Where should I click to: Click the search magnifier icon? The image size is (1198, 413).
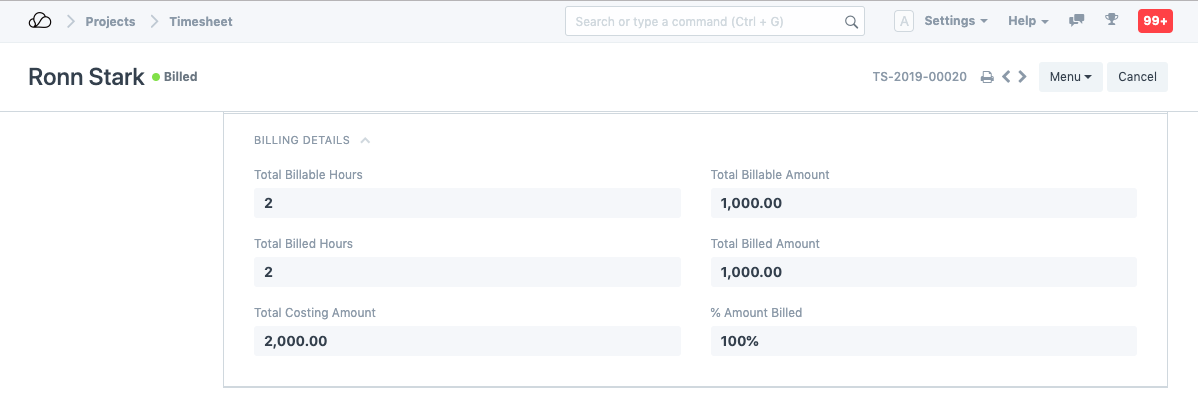pos(851,21)
